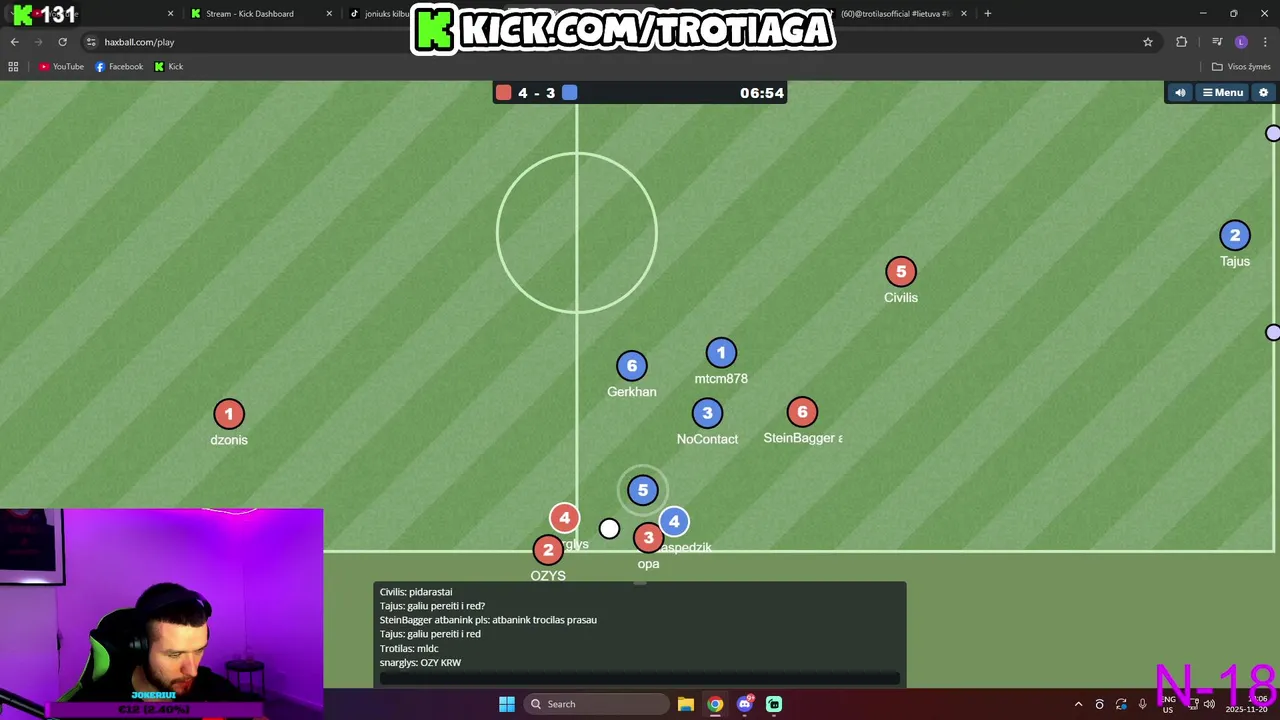Open the green streaming app in taskbar
Screen dimensions: 1280x720
click(774, 704)
